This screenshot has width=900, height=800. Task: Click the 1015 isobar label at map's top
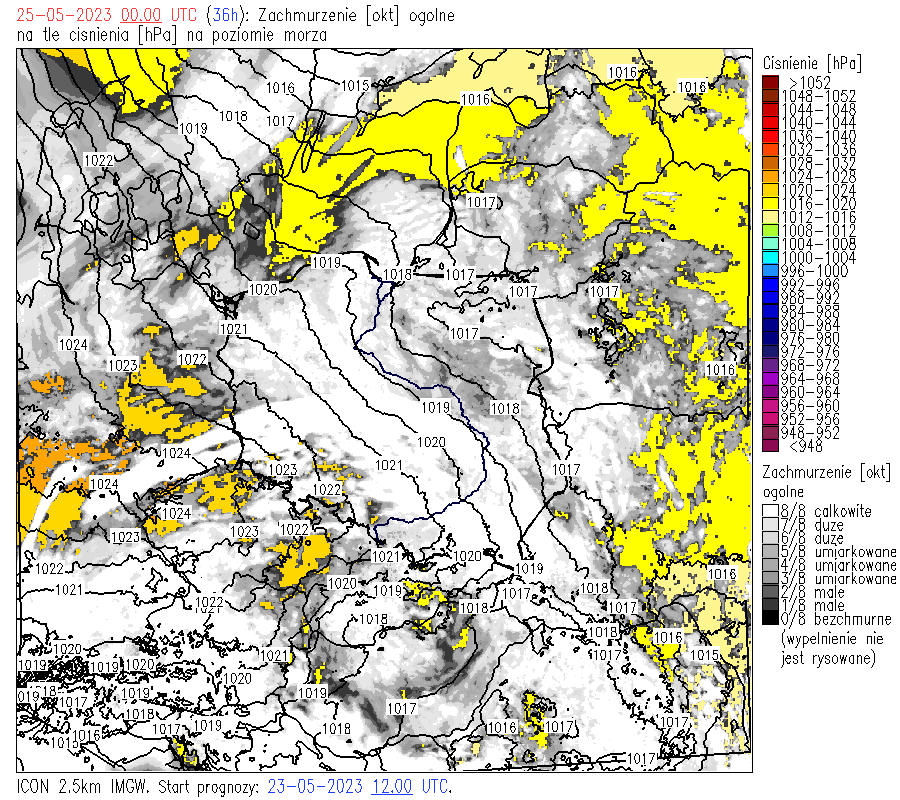pyautogui.click(x=356, y=86)
